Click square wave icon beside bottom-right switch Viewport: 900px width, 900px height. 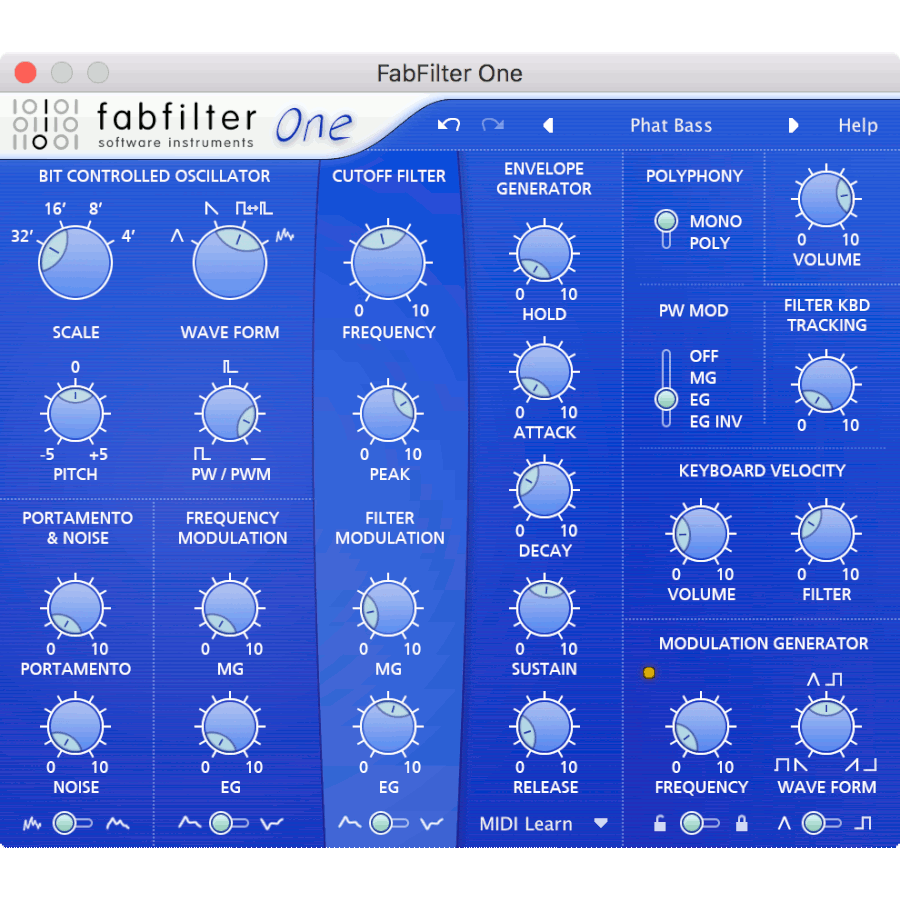pos(863,824)
